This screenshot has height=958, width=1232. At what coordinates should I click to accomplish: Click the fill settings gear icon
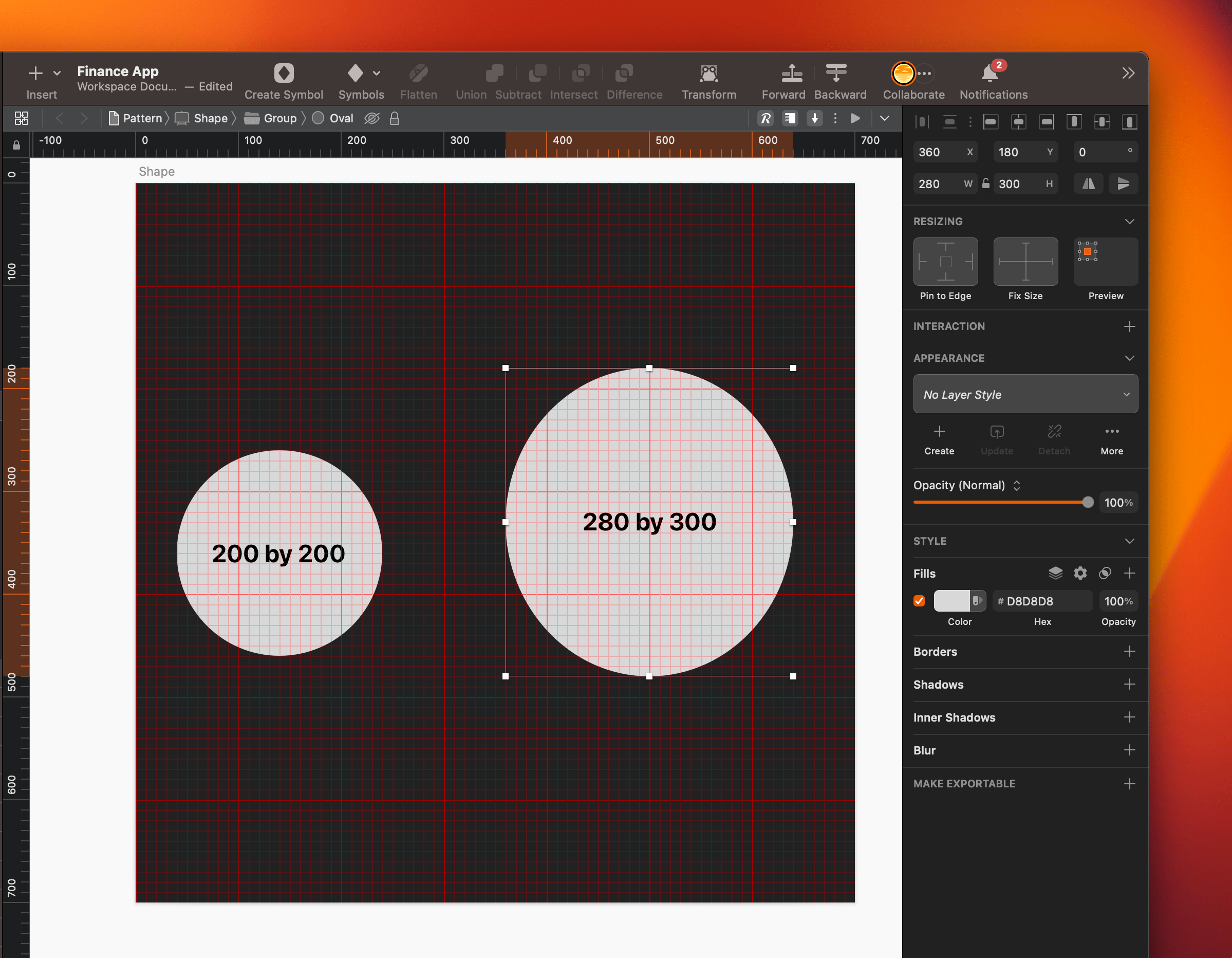point(1080,573)
